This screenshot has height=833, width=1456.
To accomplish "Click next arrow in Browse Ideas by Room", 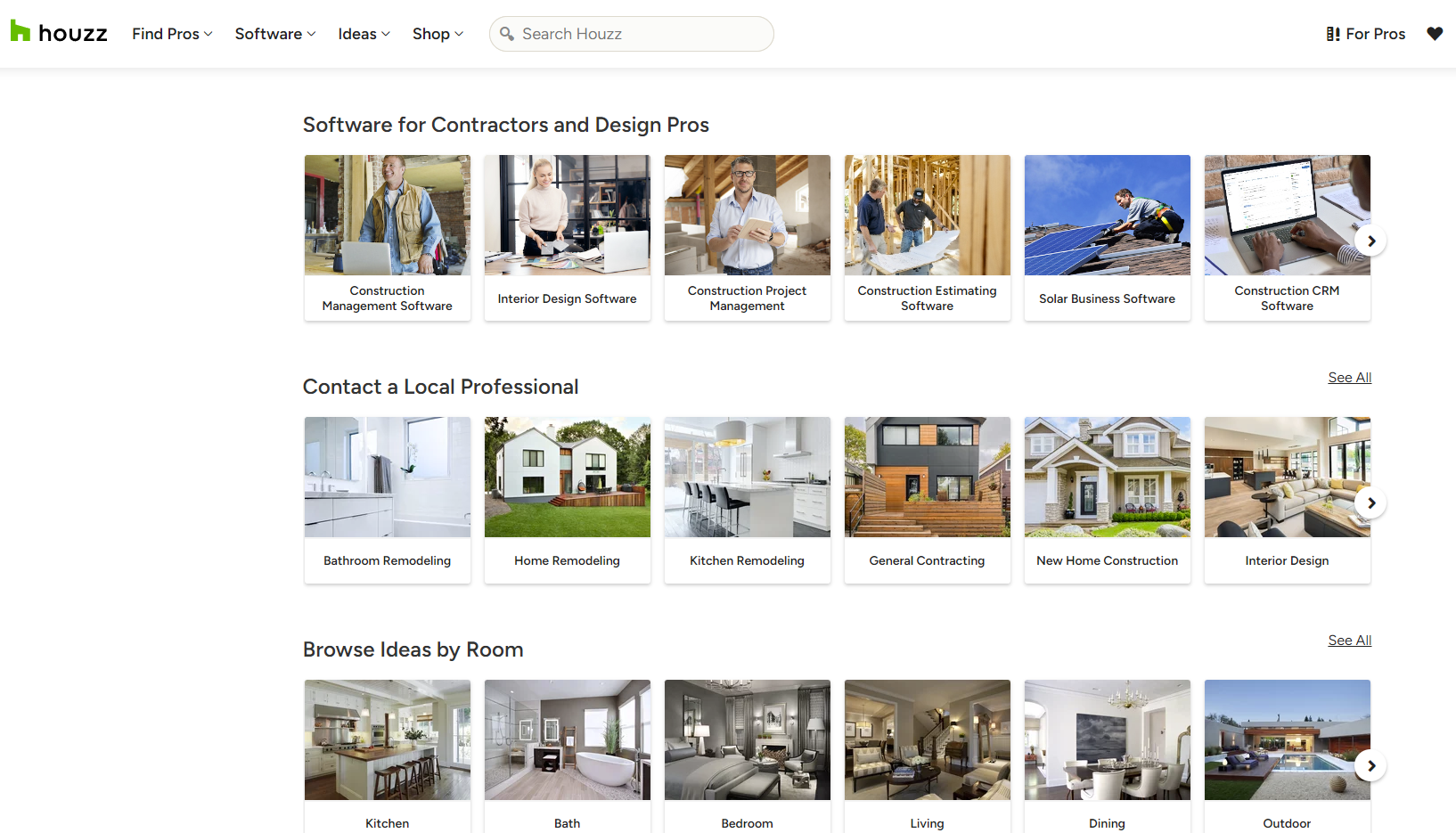I will click(1370, 766).
